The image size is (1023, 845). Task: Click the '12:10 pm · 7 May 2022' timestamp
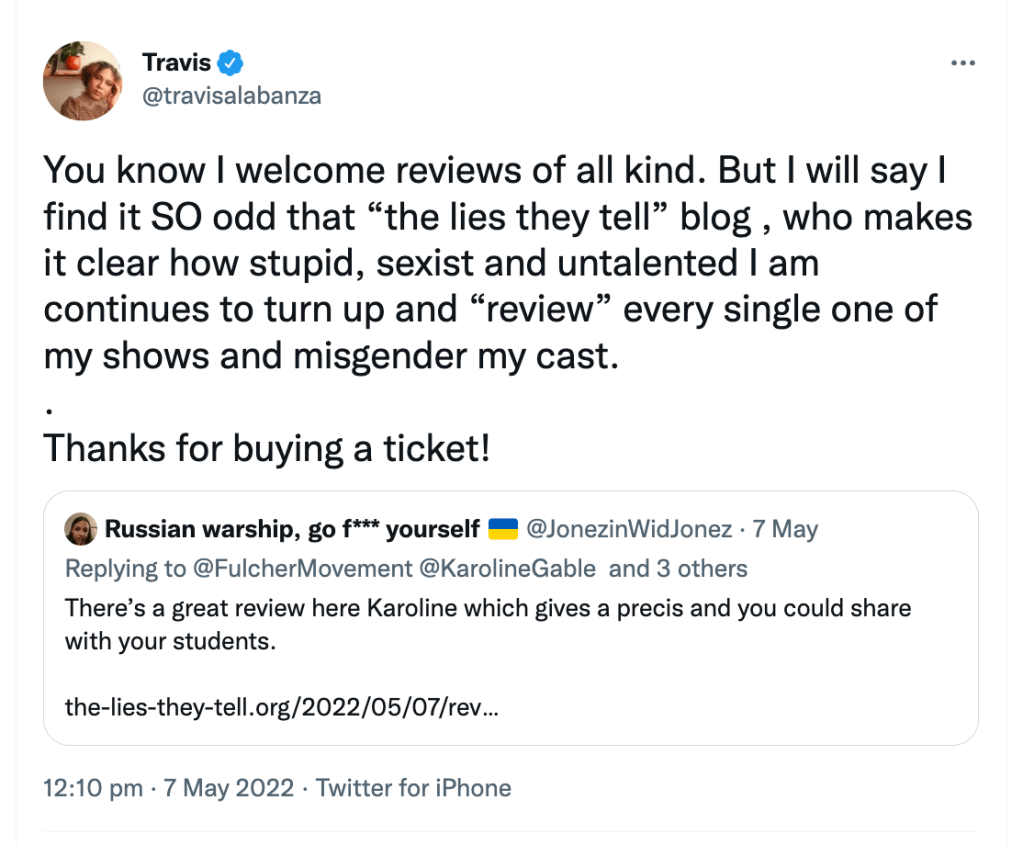point(168,788)
